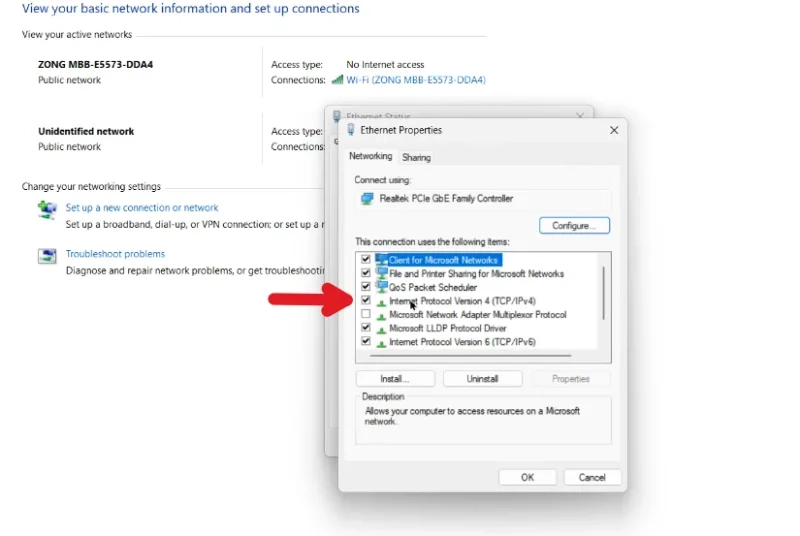
Task: Click the vertical scrollbar in items list
Action: click(x=604, y=293)
